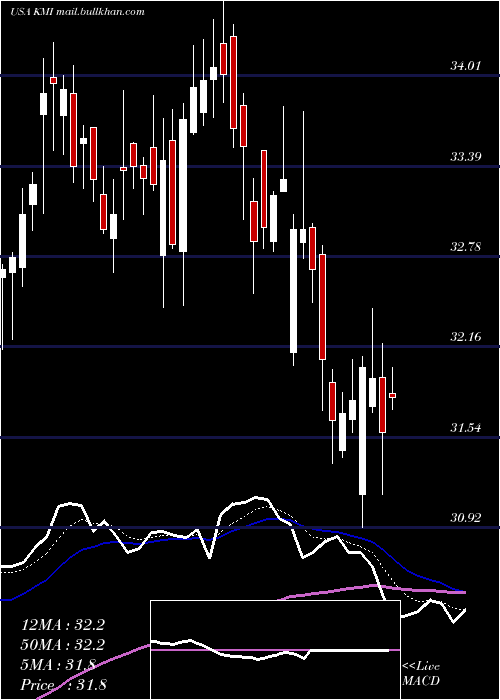Click the 30.92 price level label
The height and width of the screenshot is (700, 500).
(x=466, y=518)
